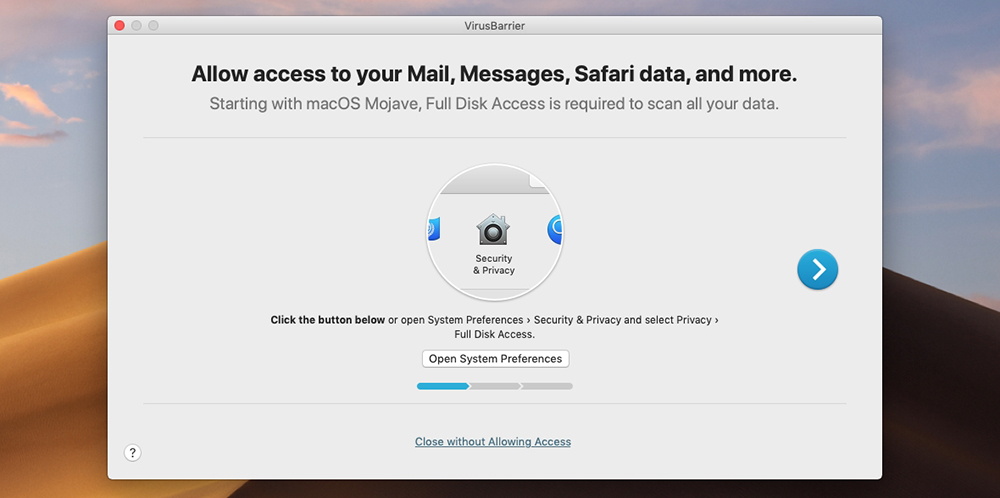Click the greyed-out zoom window button
Screen dimensions: 1000x498
point(153,26)
